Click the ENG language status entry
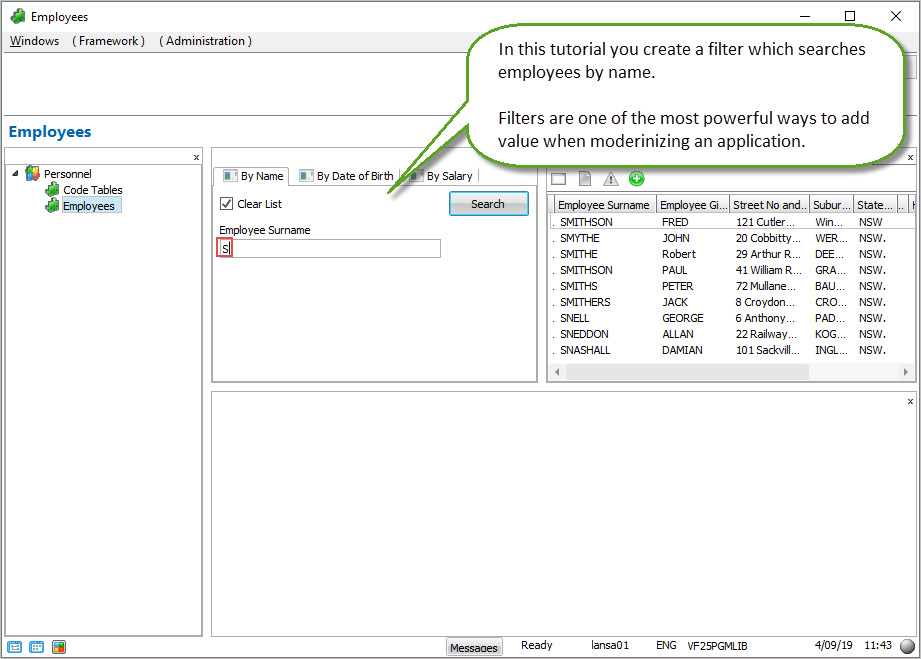 click(666, 645)
